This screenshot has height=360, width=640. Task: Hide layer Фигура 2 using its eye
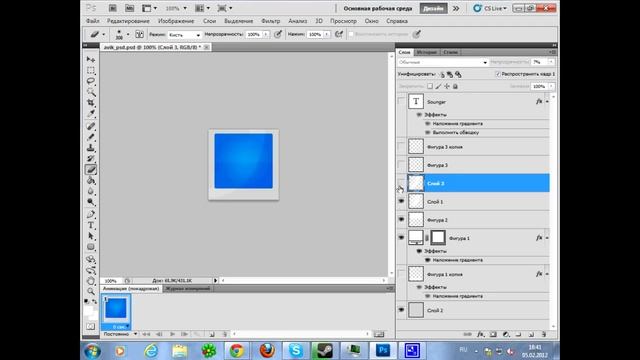401,220
